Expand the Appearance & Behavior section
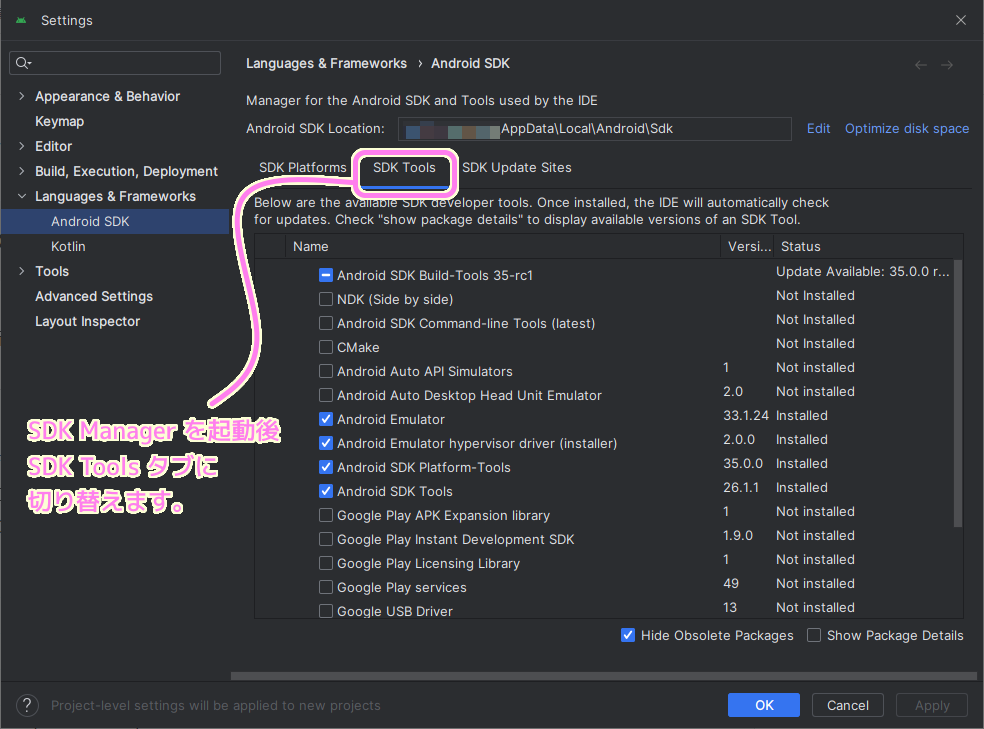984x729 pixels. (x=20, y=96)
